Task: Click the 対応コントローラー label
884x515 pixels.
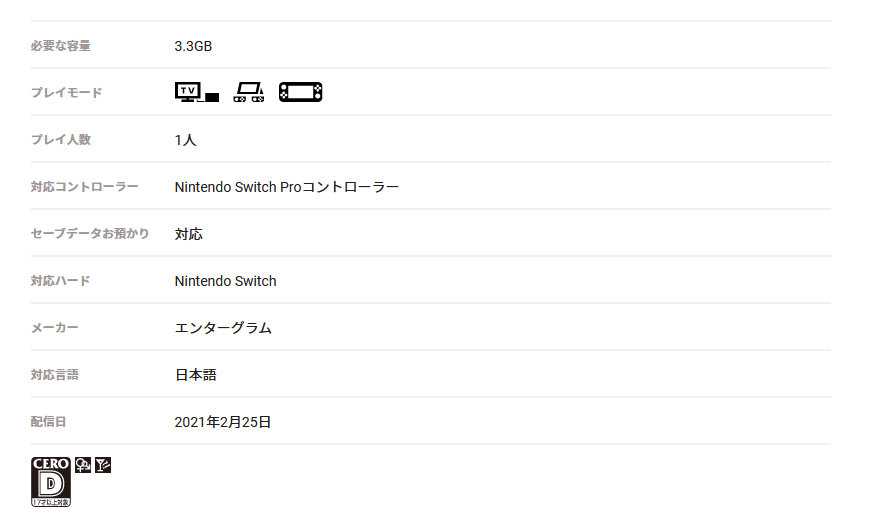Action: coord(84,187)
